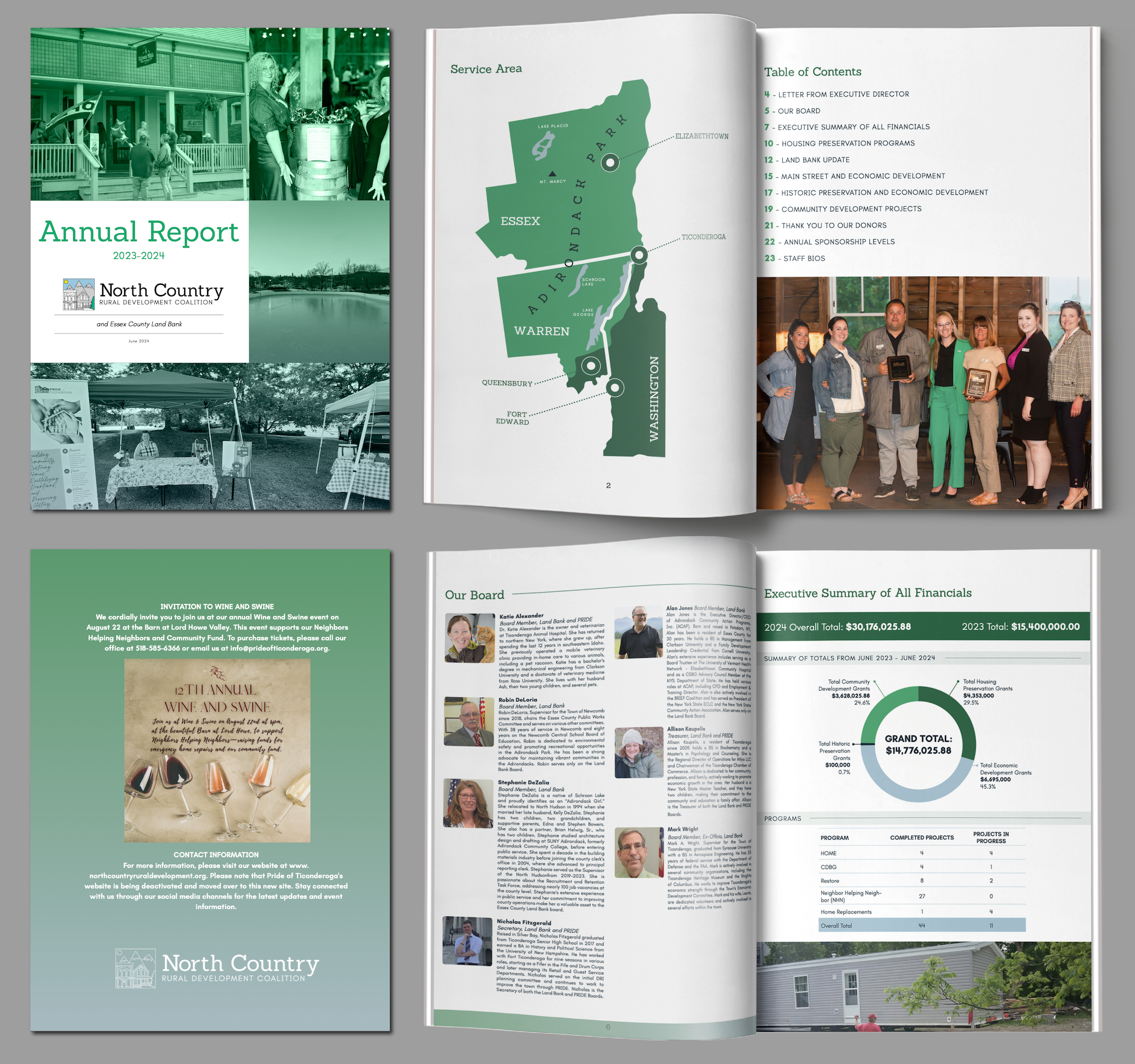Viewport: 1135px width, 1064px height.
Task: Click the '23 - Staff Bios' contents entry
Action: [x=794, y=258]
